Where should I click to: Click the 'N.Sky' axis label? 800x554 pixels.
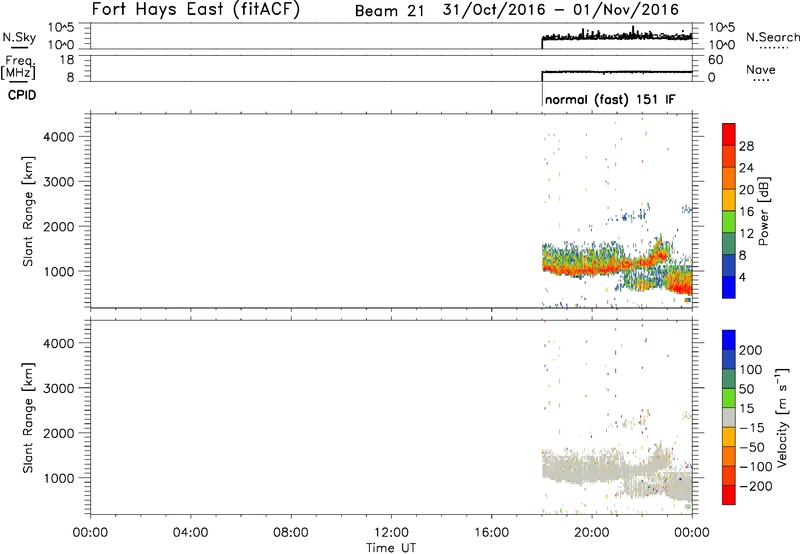(x=19, y=37)
